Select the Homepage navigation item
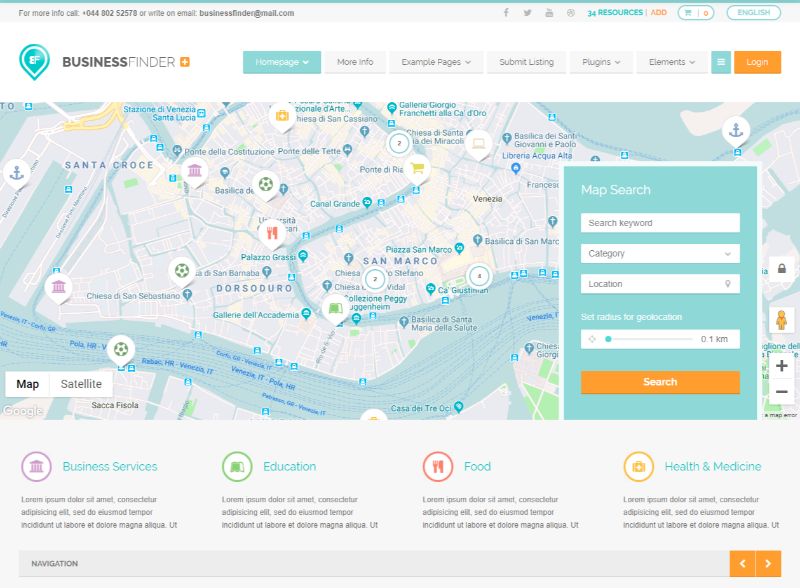 point(281,61)
